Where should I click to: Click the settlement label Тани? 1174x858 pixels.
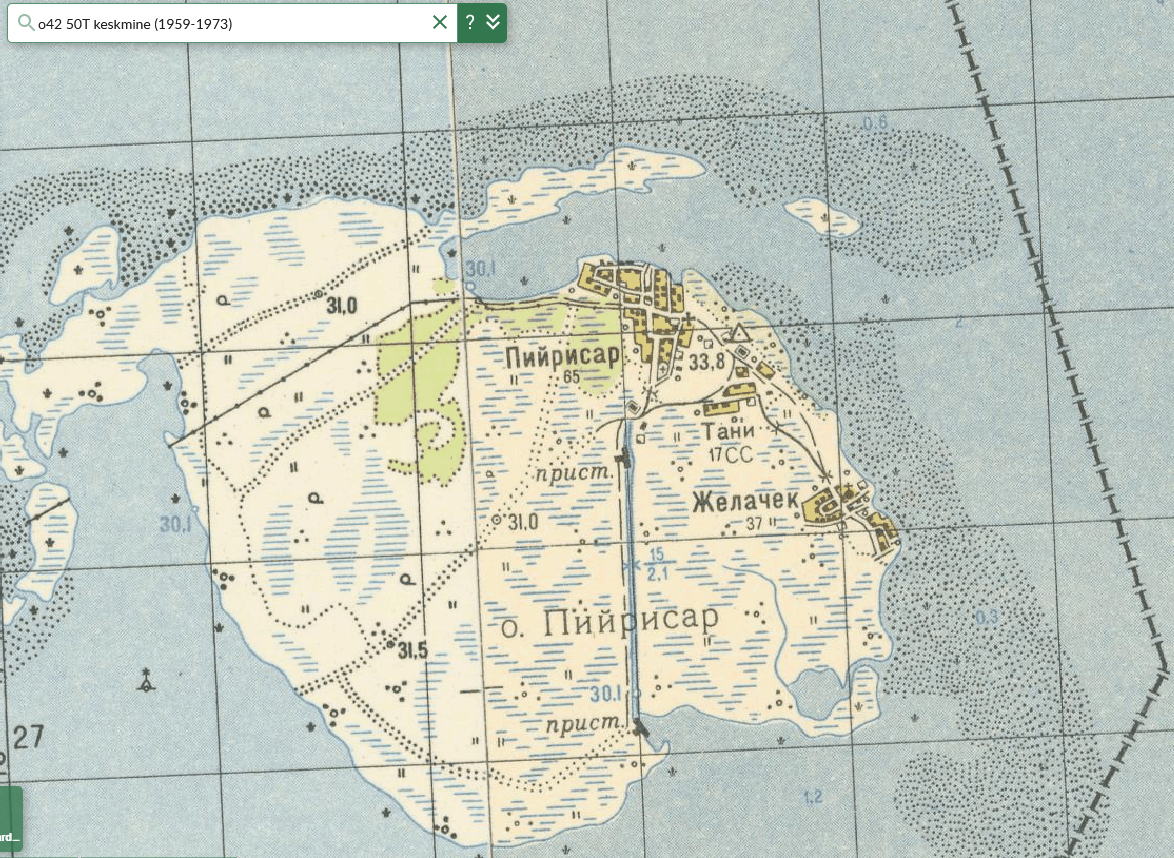(x=728, y=431)
